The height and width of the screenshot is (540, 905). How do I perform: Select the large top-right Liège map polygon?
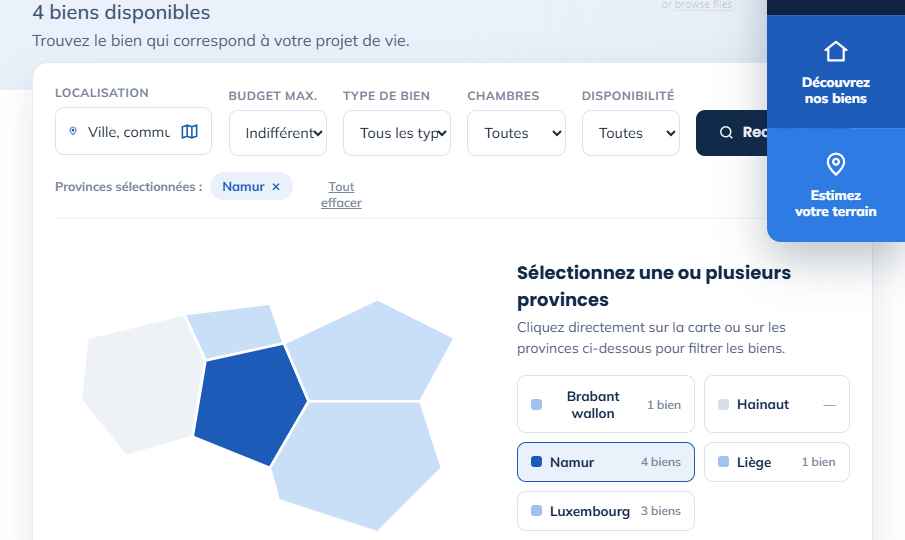[370, 352]
